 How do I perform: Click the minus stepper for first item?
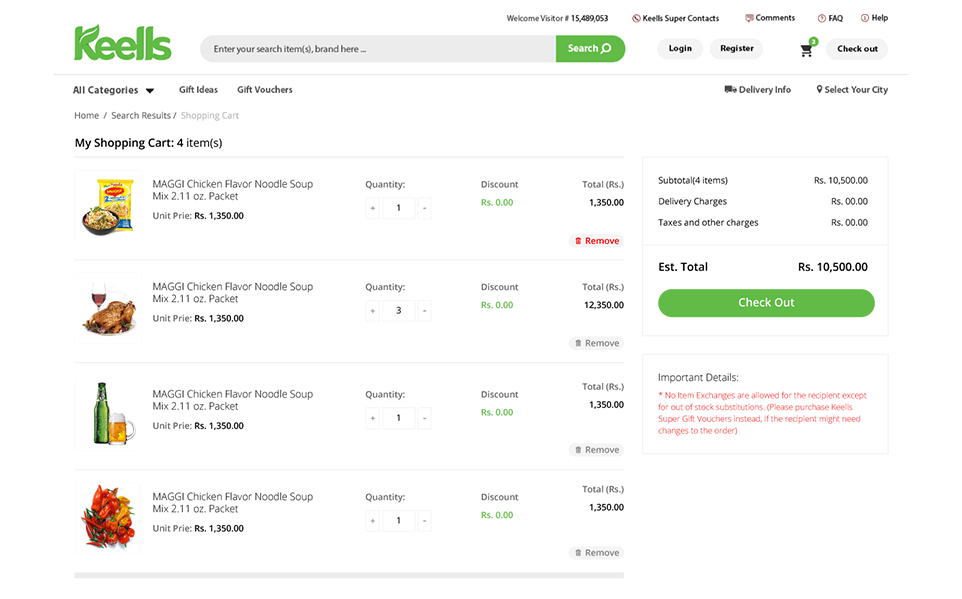tap(424, 208)
